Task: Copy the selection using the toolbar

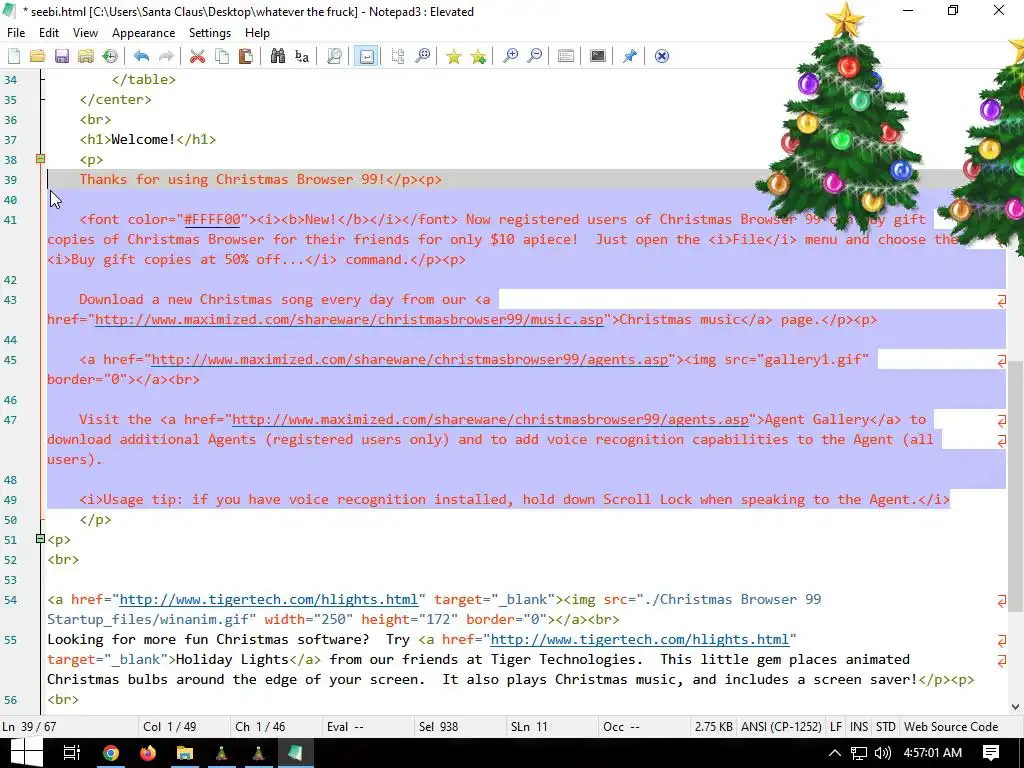Action: [222, 56]
